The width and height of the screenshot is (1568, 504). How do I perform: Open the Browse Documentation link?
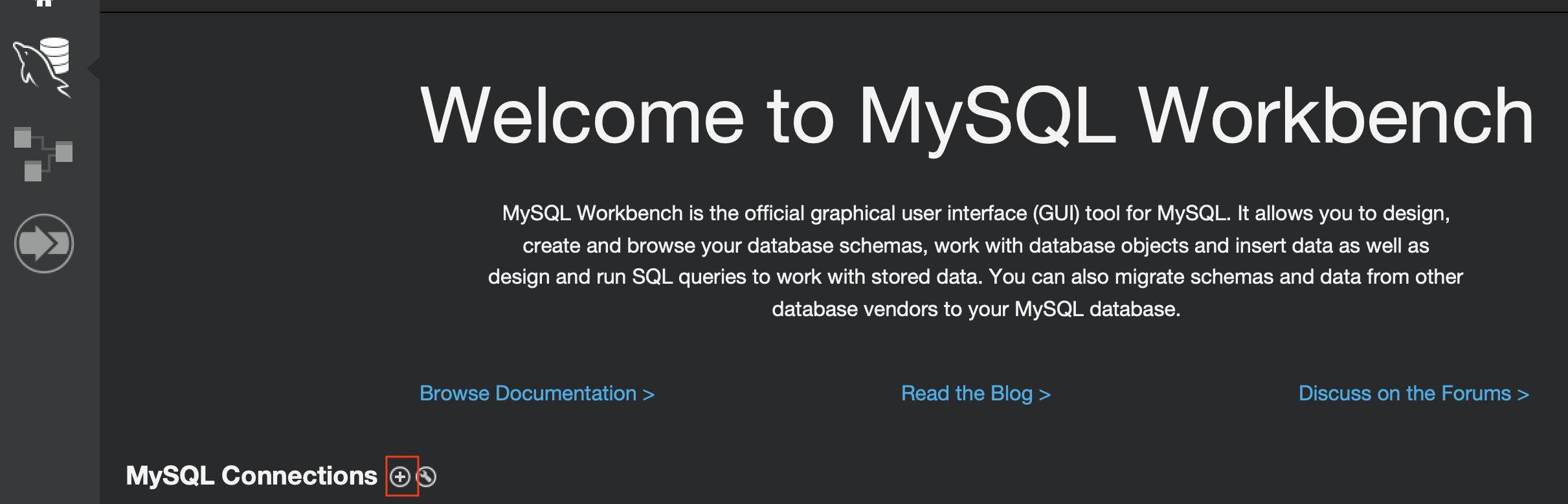pyautogui.click(x=537, y=393)
